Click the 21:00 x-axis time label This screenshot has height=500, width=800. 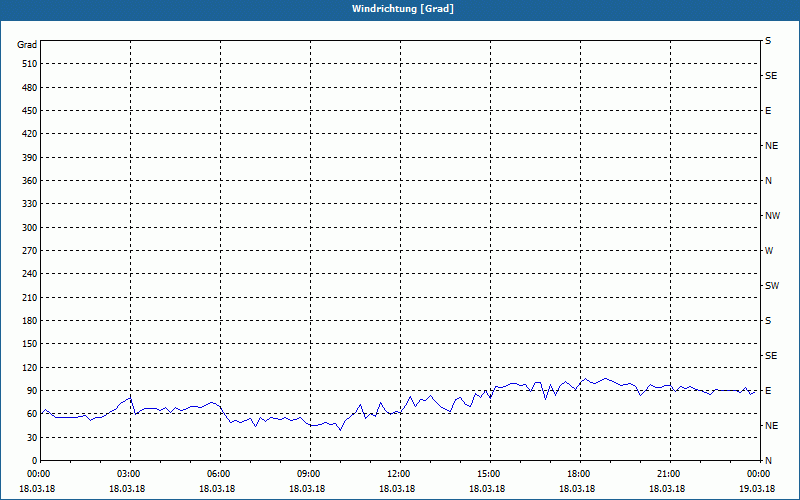[x=670, y=474]
